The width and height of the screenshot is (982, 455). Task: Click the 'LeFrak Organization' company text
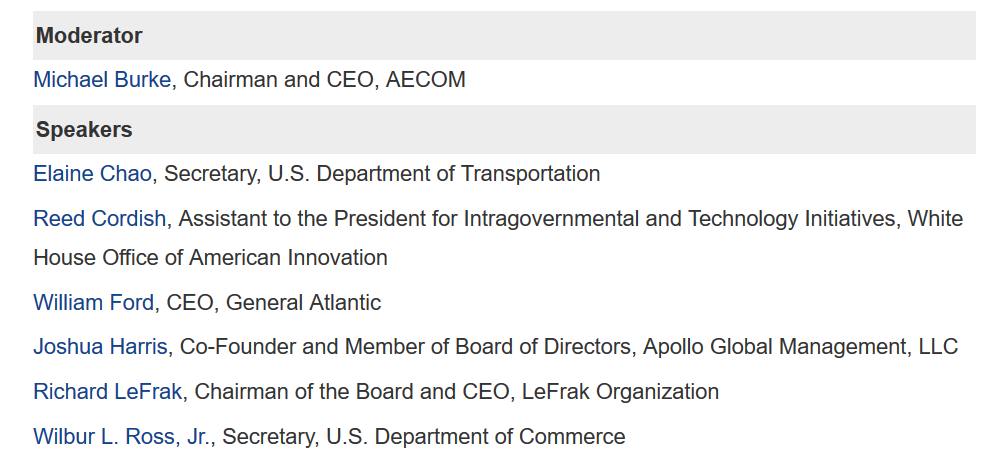tap(620, 392)
